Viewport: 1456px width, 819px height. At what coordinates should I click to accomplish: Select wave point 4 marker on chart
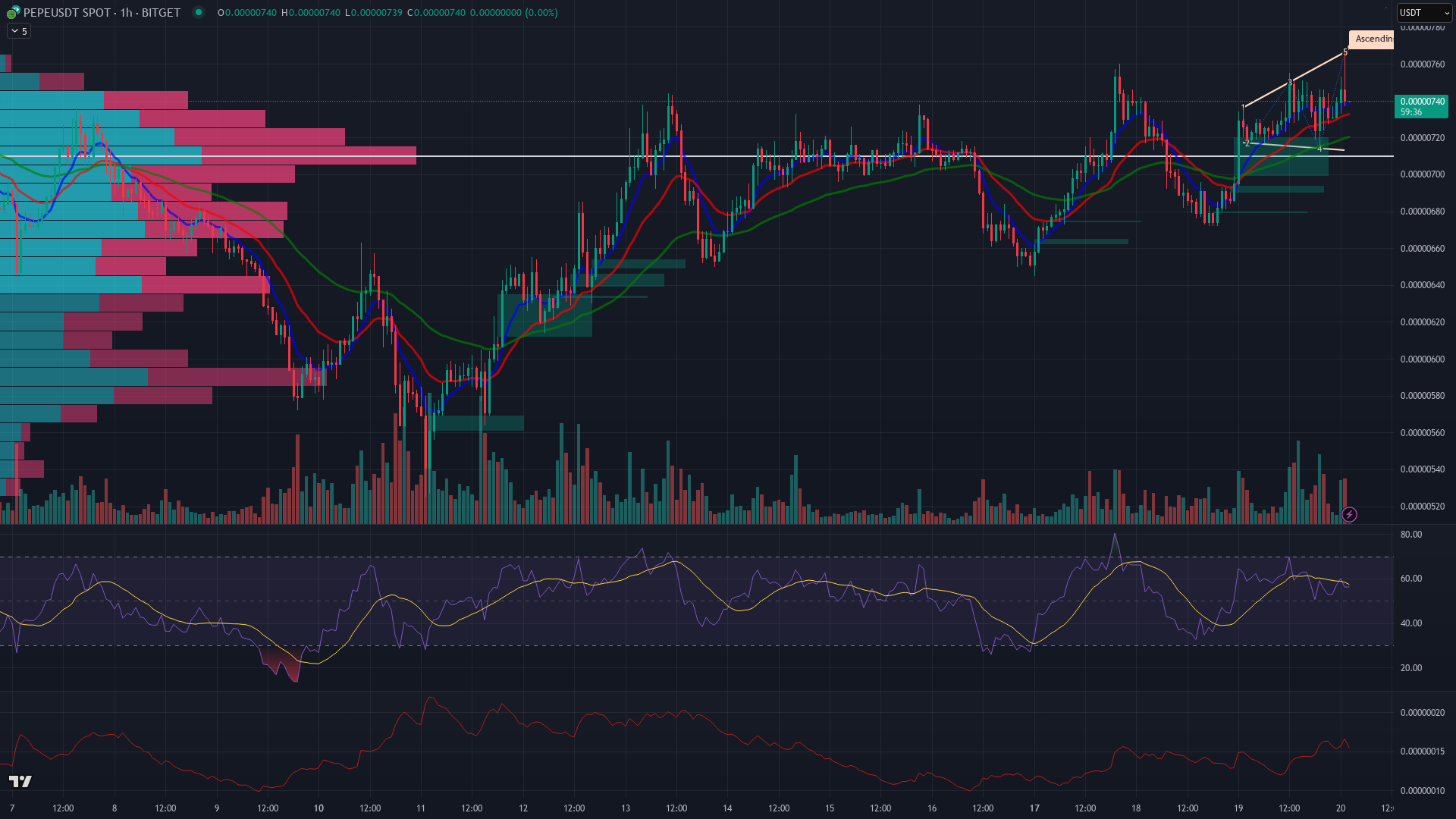[x=1319, y=149]
